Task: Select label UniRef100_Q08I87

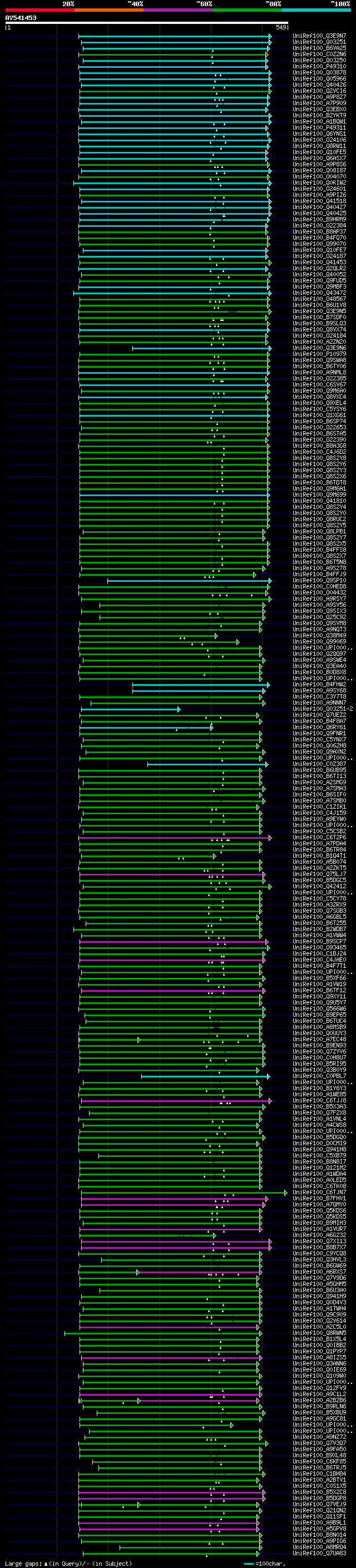Action: coord(319,170)
